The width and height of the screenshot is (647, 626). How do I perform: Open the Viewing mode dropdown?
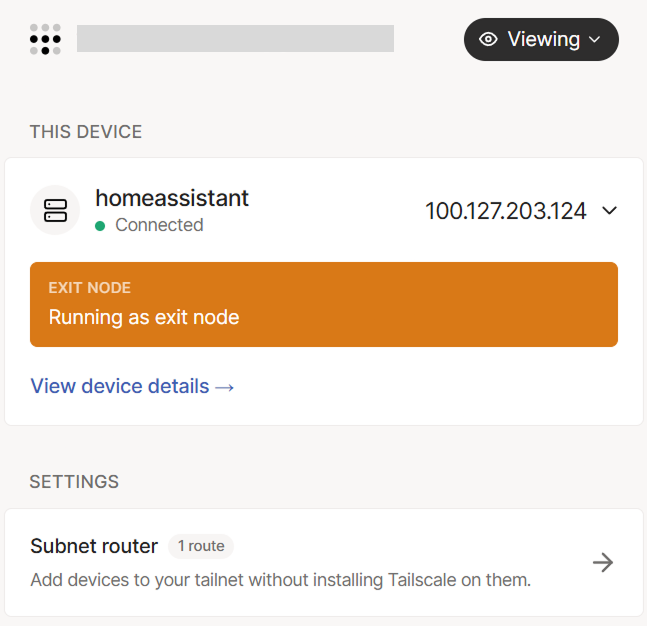[541, 39]
